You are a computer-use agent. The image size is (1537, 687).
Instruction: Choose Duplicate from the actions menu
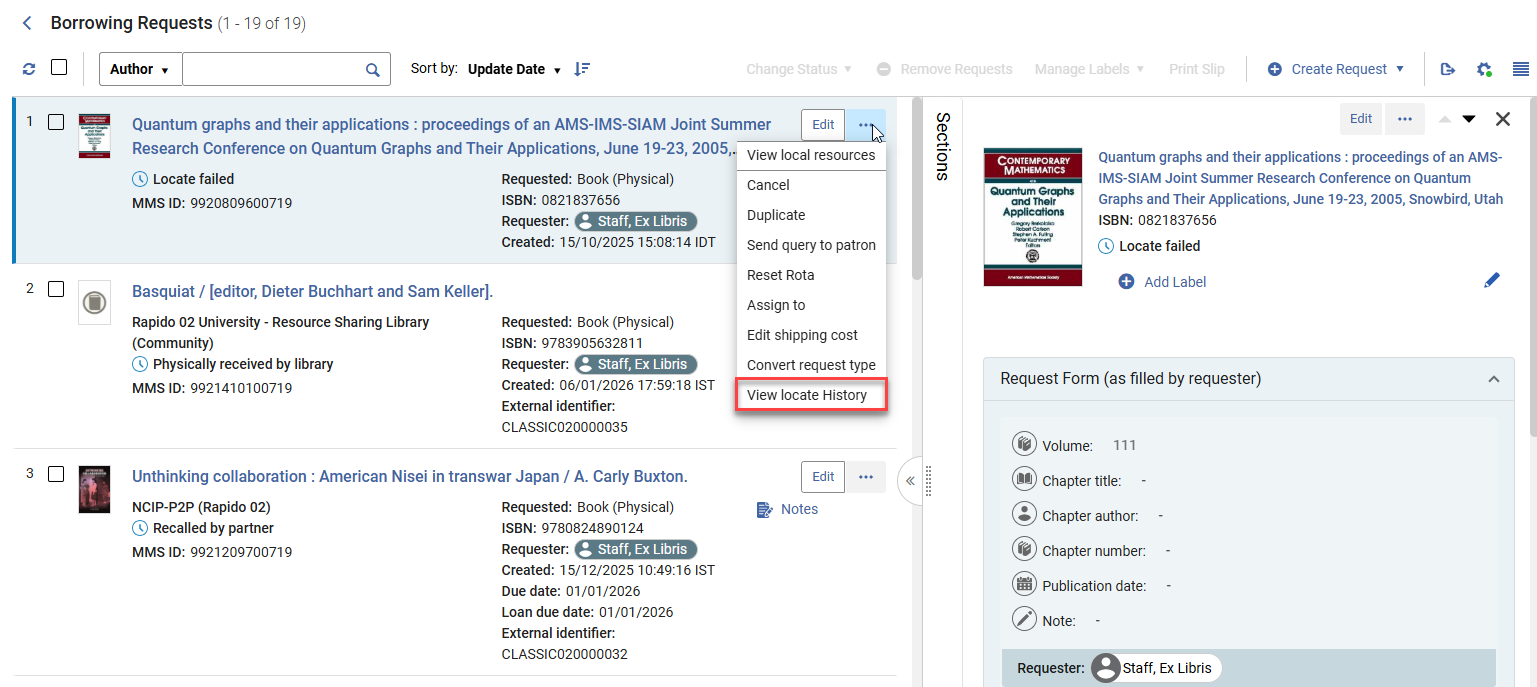tap(811, 215)
